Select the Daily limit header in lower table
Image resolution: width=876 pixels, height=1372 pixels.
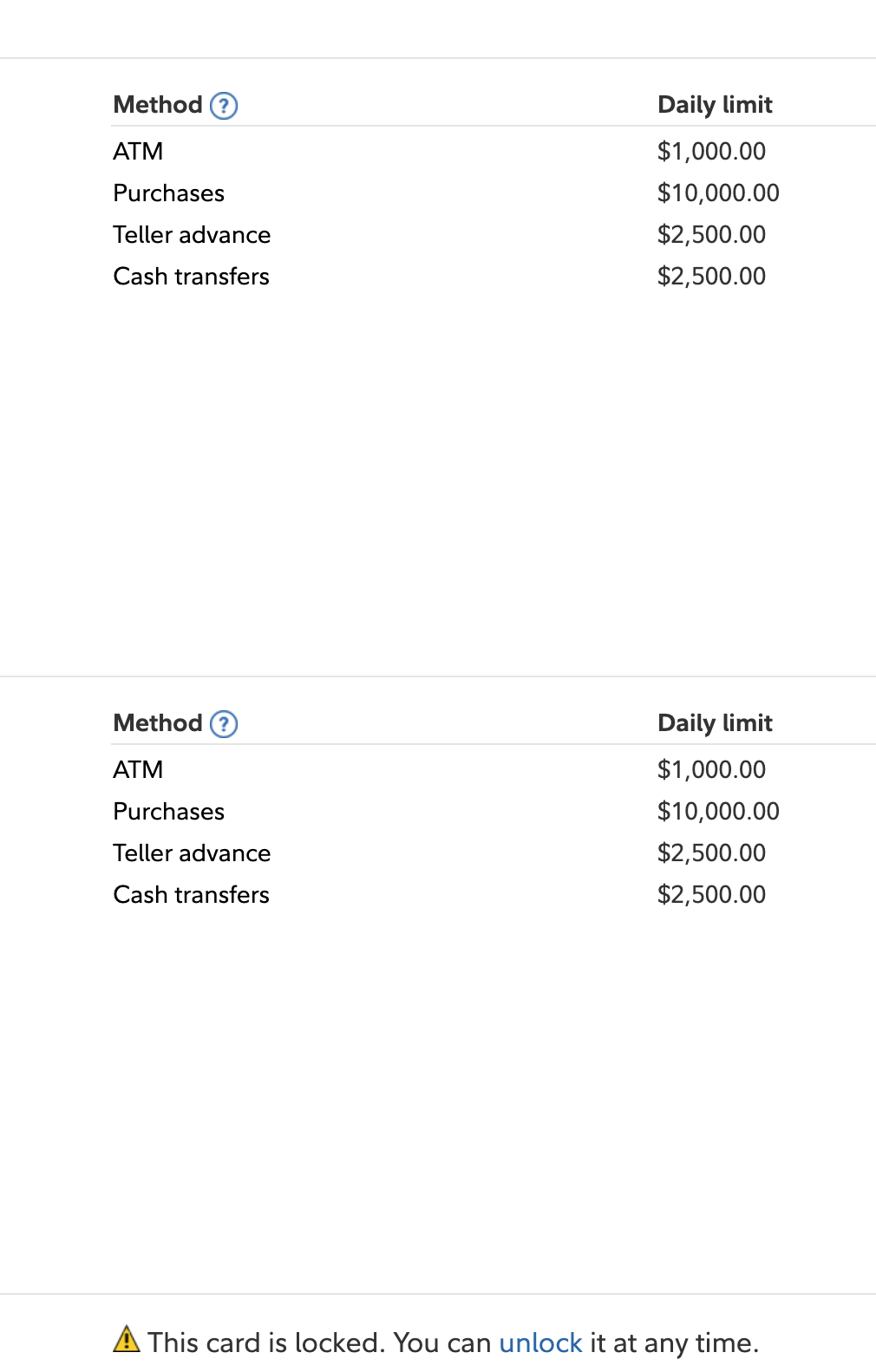pos(715,723)
